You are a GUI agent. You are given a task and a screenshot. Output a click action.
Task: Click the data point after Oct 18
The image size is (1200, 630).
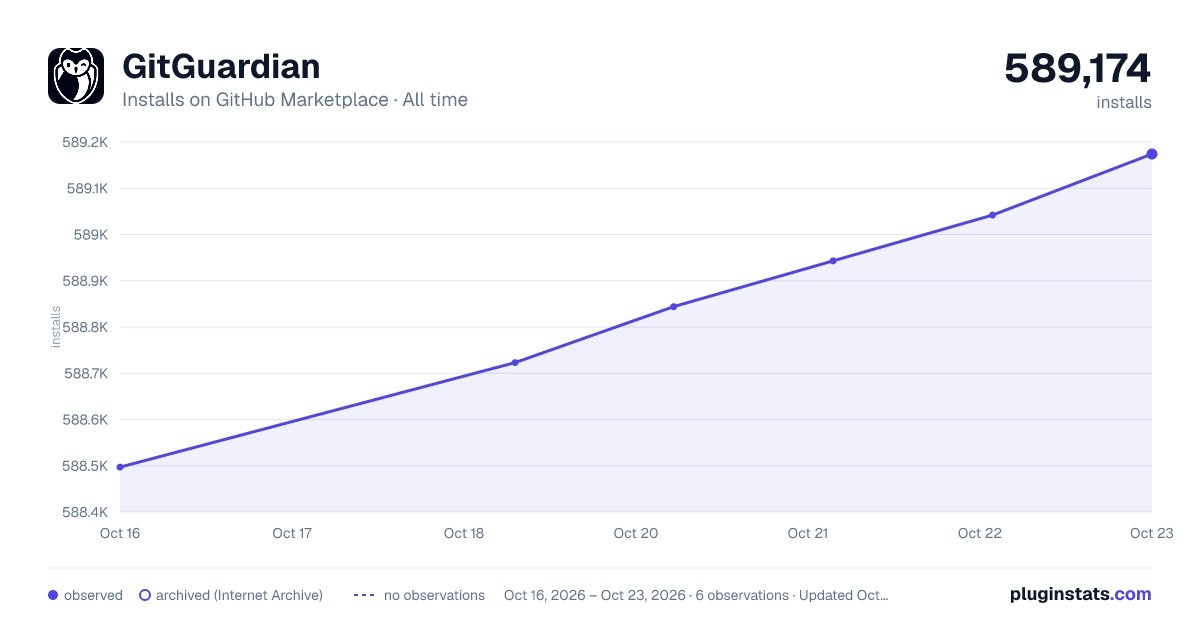pos(515,363)
